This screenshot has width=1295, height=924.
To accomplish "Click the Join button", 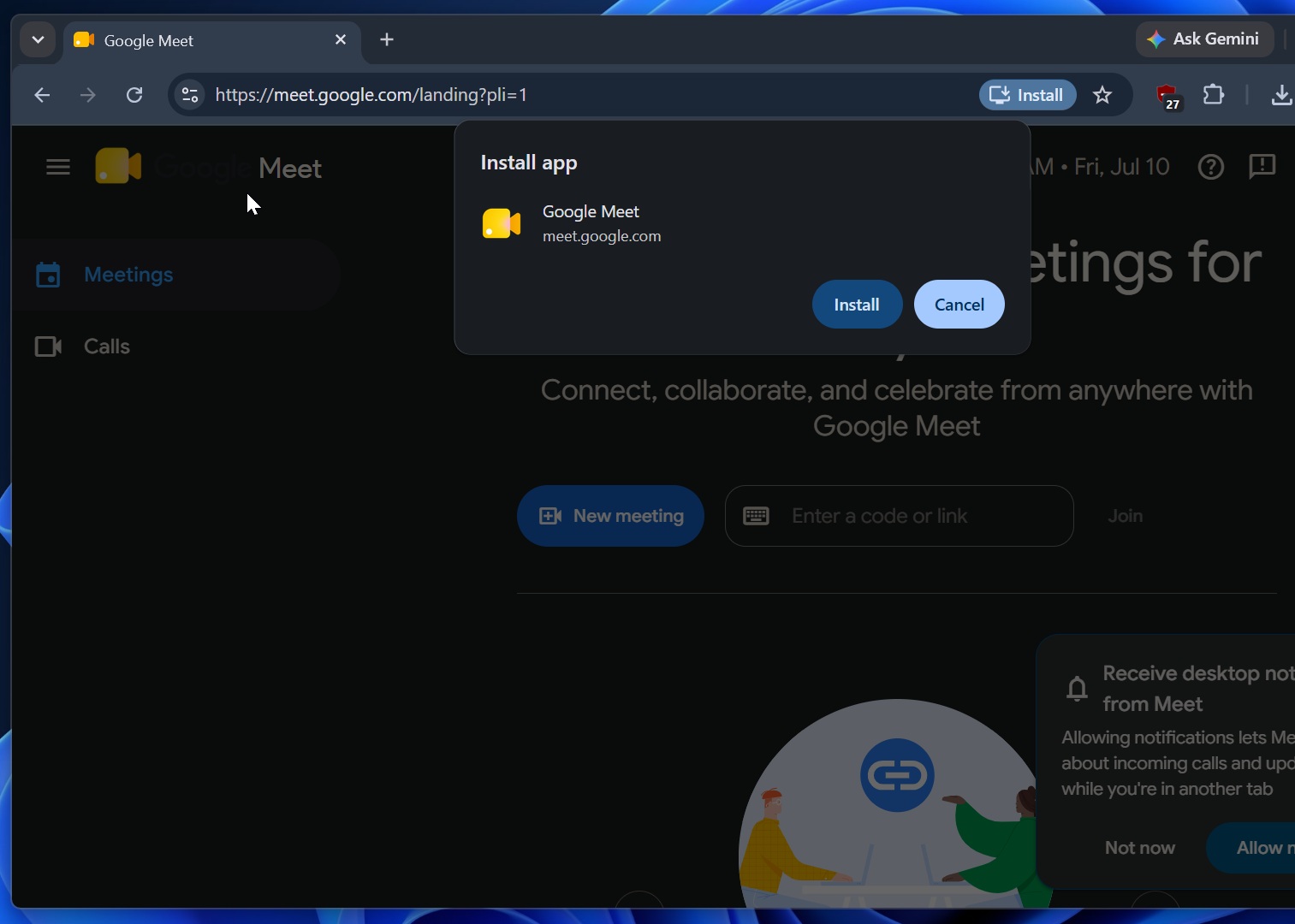I will tap(1125, 516).
